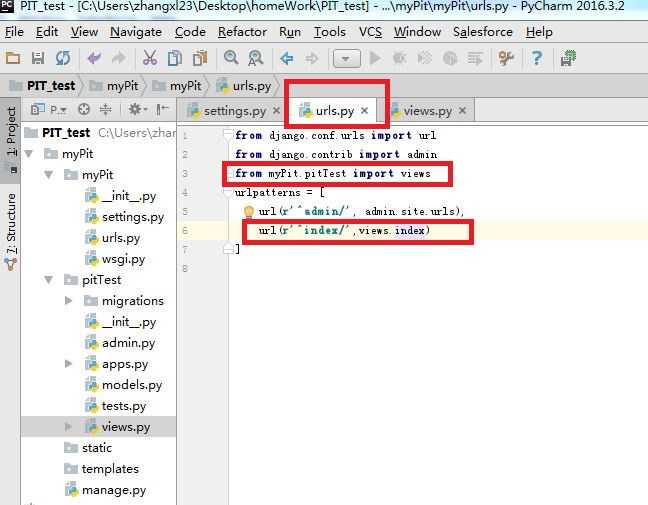
Task: Open the Tools menu
Action: pyautogui.click(x=329, y=32)
